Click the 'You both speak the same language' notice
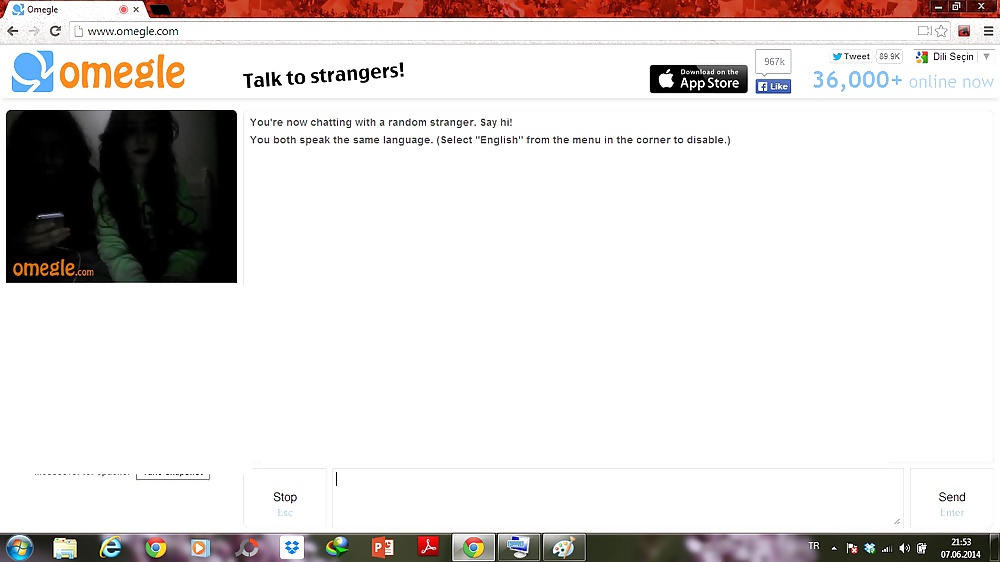The height and width of the screenshot is (562, 1000). tap(490, 140)
